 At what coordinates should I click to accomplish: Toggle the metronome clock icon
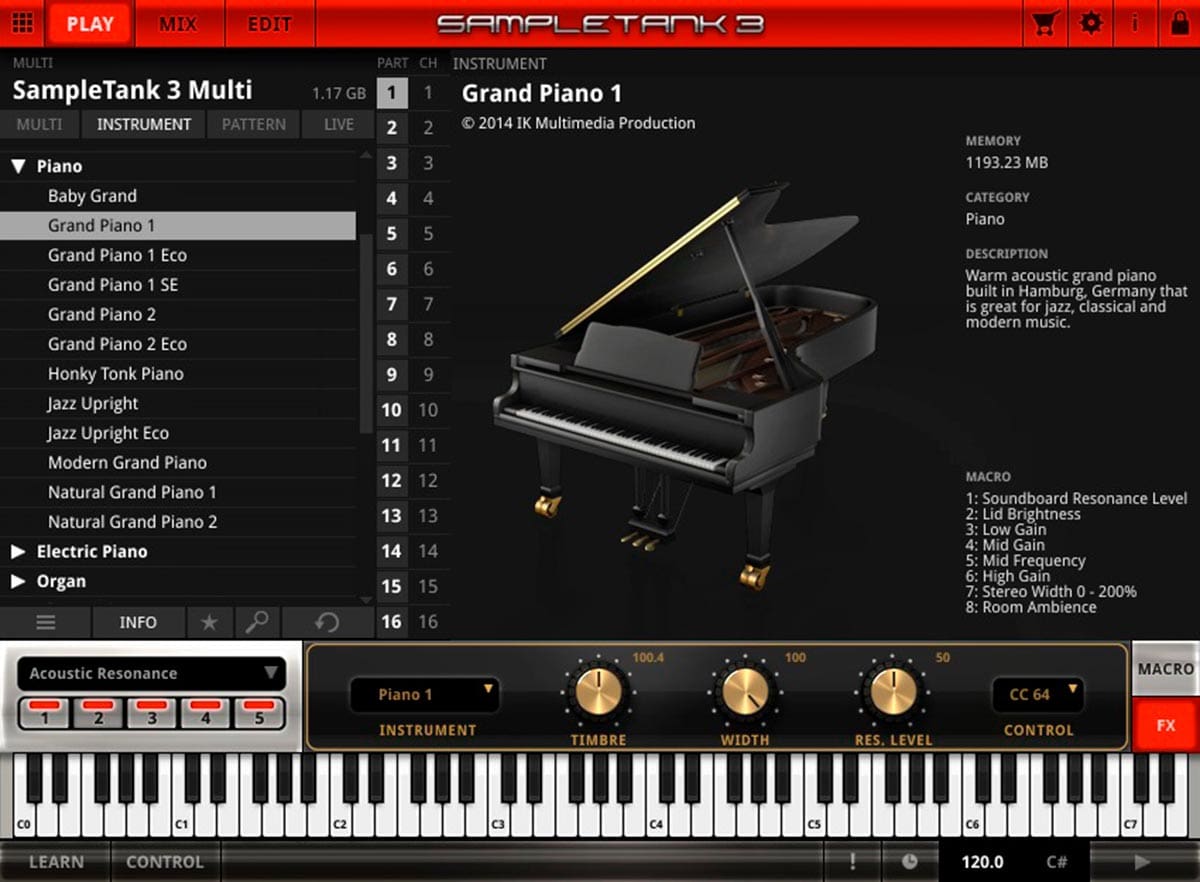pos(909,861)
